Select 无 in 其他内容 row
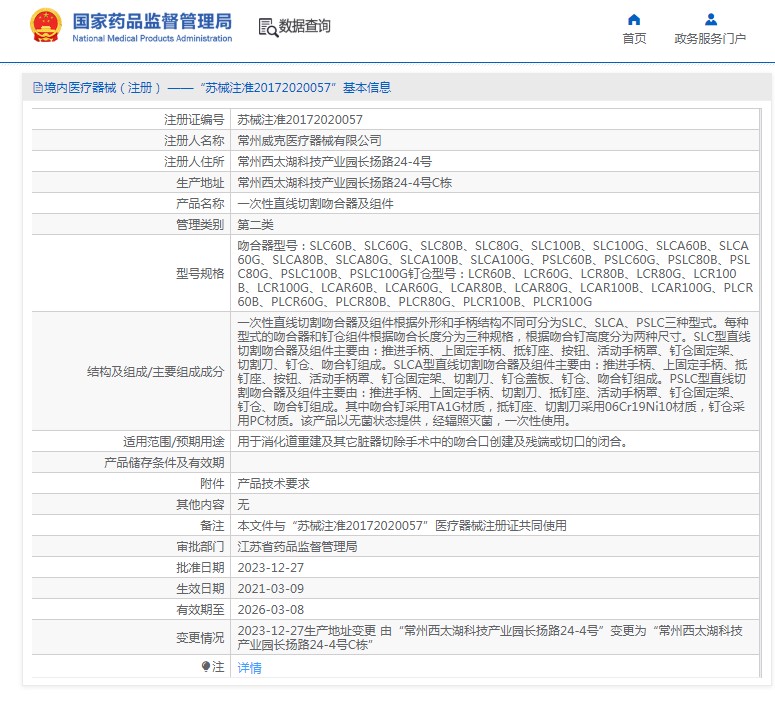775x702 pixels. (x=243, y=505)
